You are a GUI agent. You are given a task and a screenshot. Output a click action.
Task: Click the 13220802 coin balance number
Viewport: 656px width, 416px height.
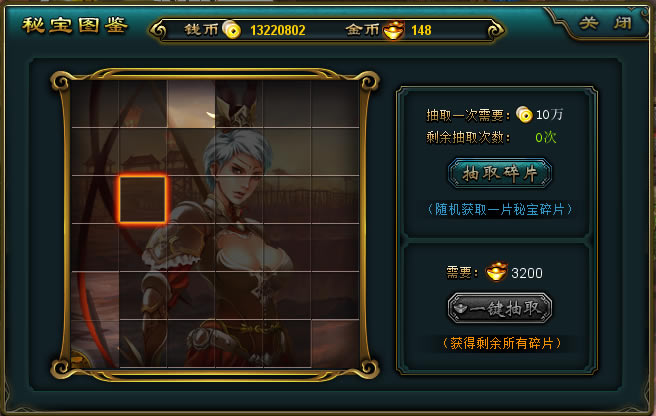[x=278, y=30]
